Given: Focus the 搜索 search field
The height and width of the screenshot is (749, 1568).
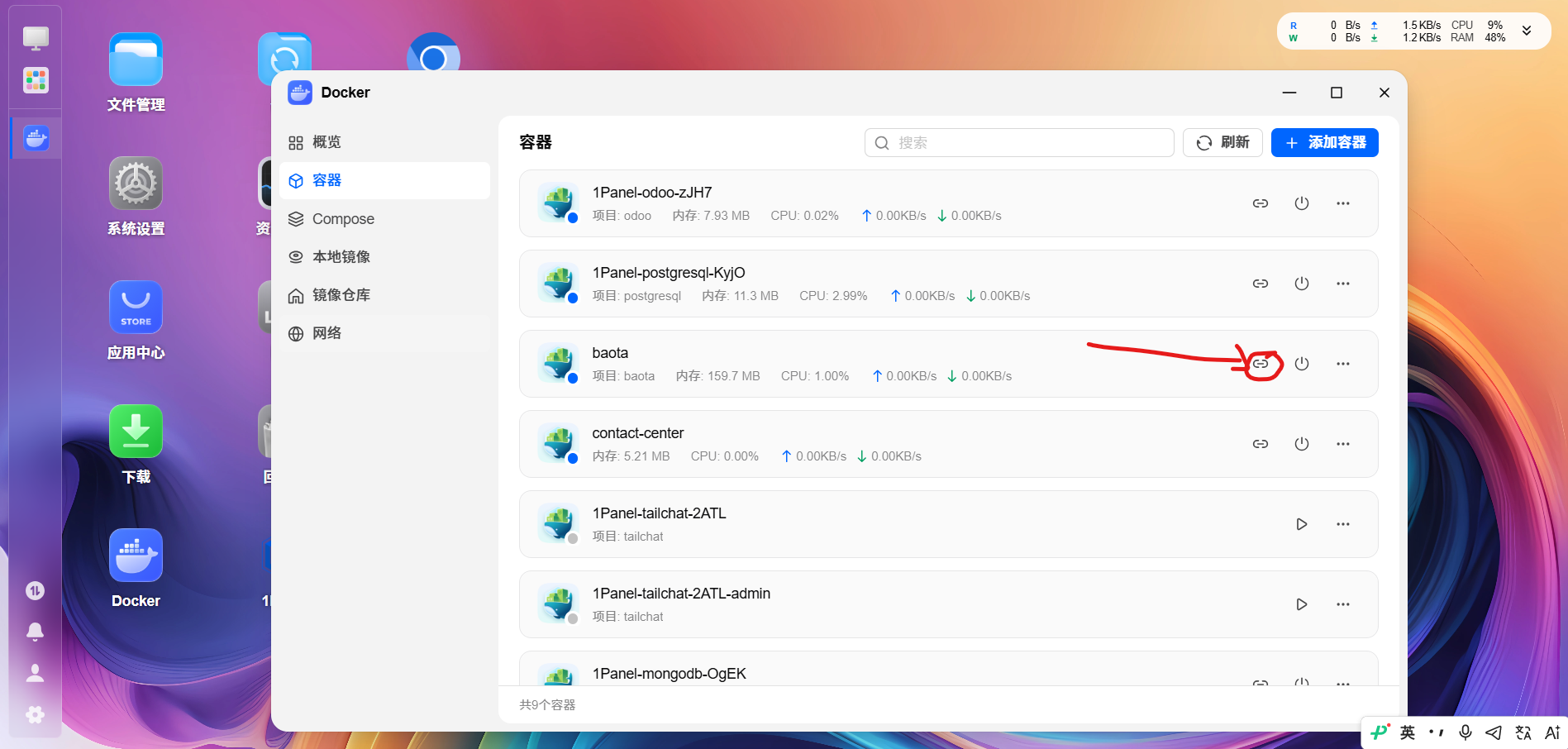Looking at the screenshot, I should coord(1019,142).
